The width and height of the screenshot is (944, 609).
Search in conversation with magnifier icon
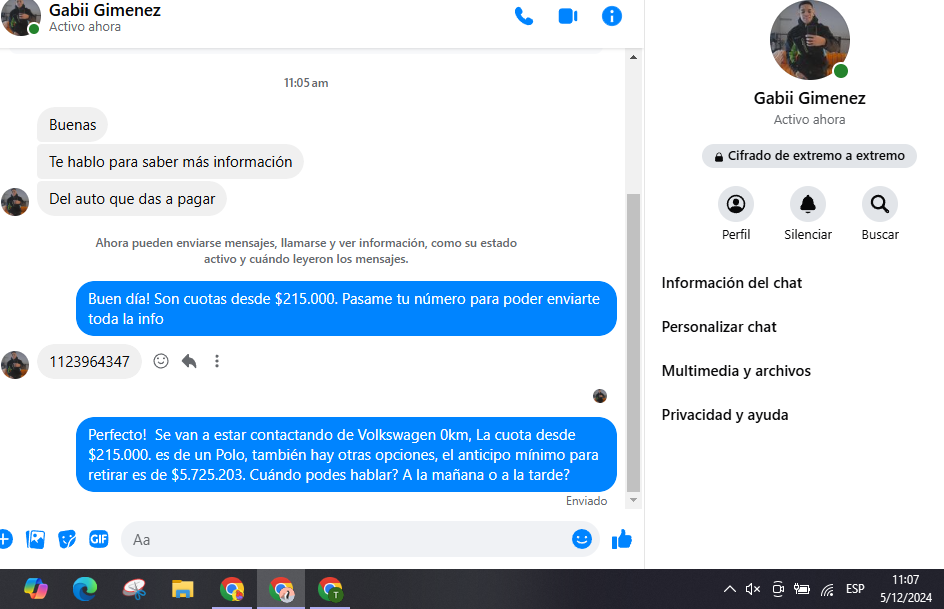pyautogui.click(x=879, y=205)
